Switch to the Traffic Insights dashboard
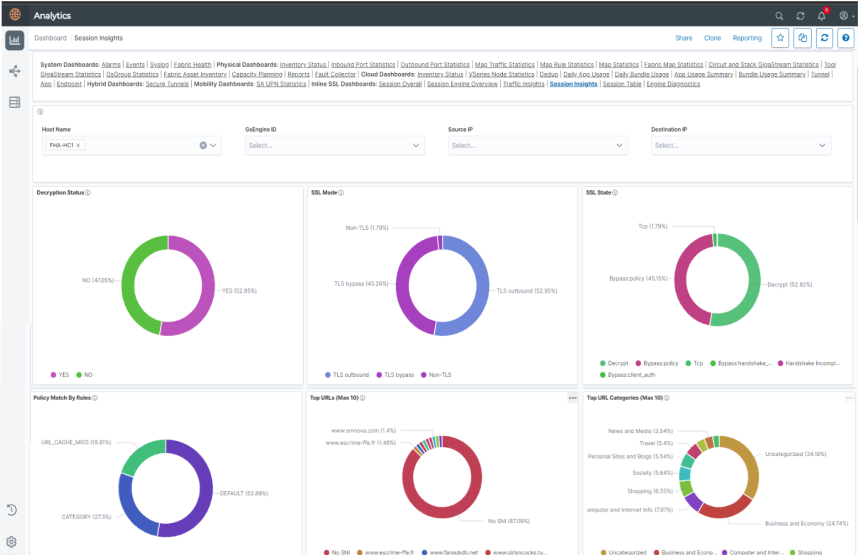The width and height of the screenshot is (859, 555). click(x=523, y=84)
